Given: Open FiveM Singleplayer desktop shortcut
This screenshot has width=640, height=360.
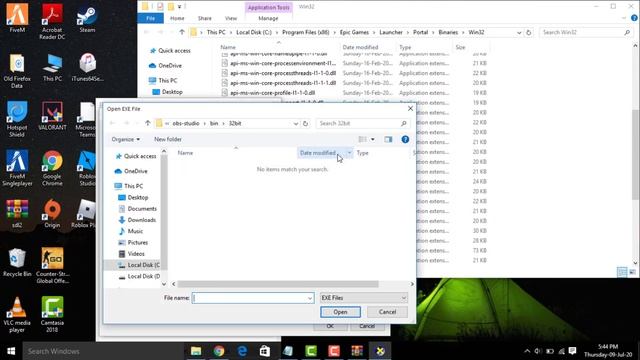Looking at the screenshot, I should (17, 168).
